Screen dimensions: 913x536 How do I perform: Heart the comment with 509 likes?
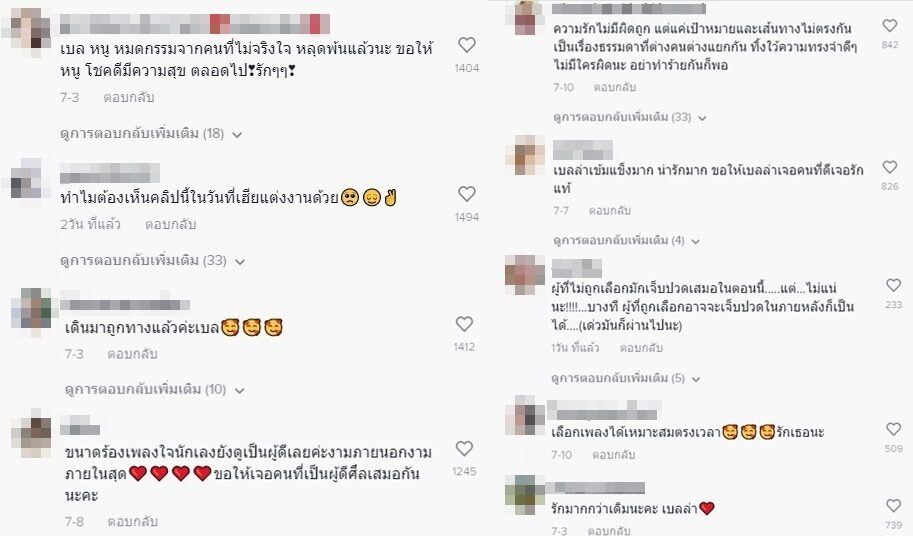coord(893,429)
